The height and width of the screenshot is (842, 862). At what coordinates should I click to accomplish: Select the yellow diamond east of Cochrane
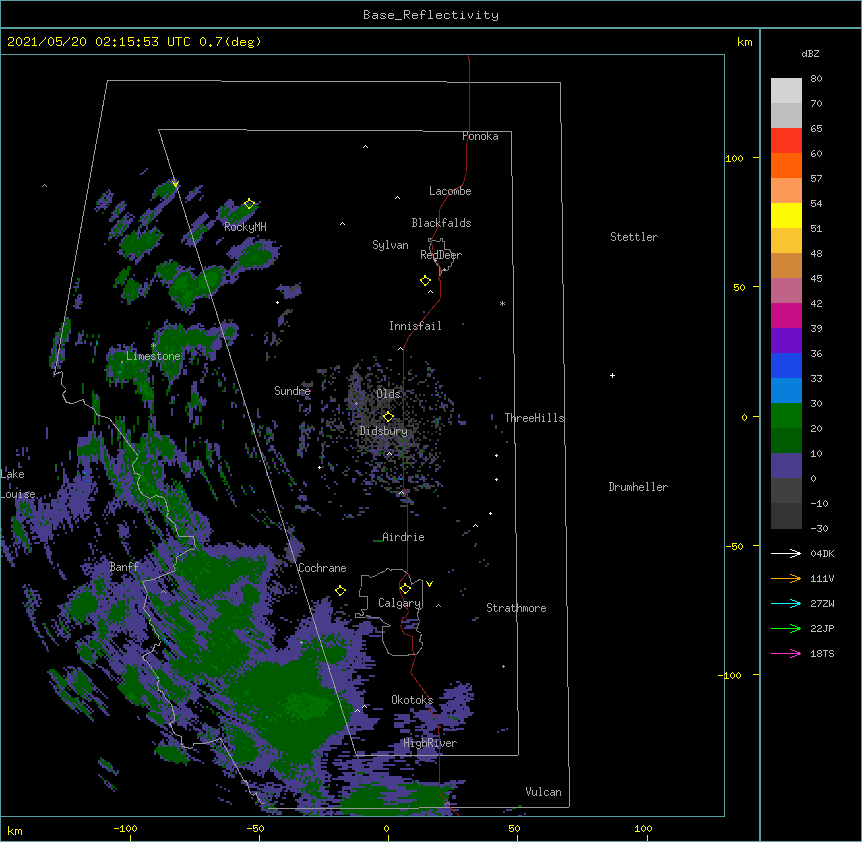[340, 590]
